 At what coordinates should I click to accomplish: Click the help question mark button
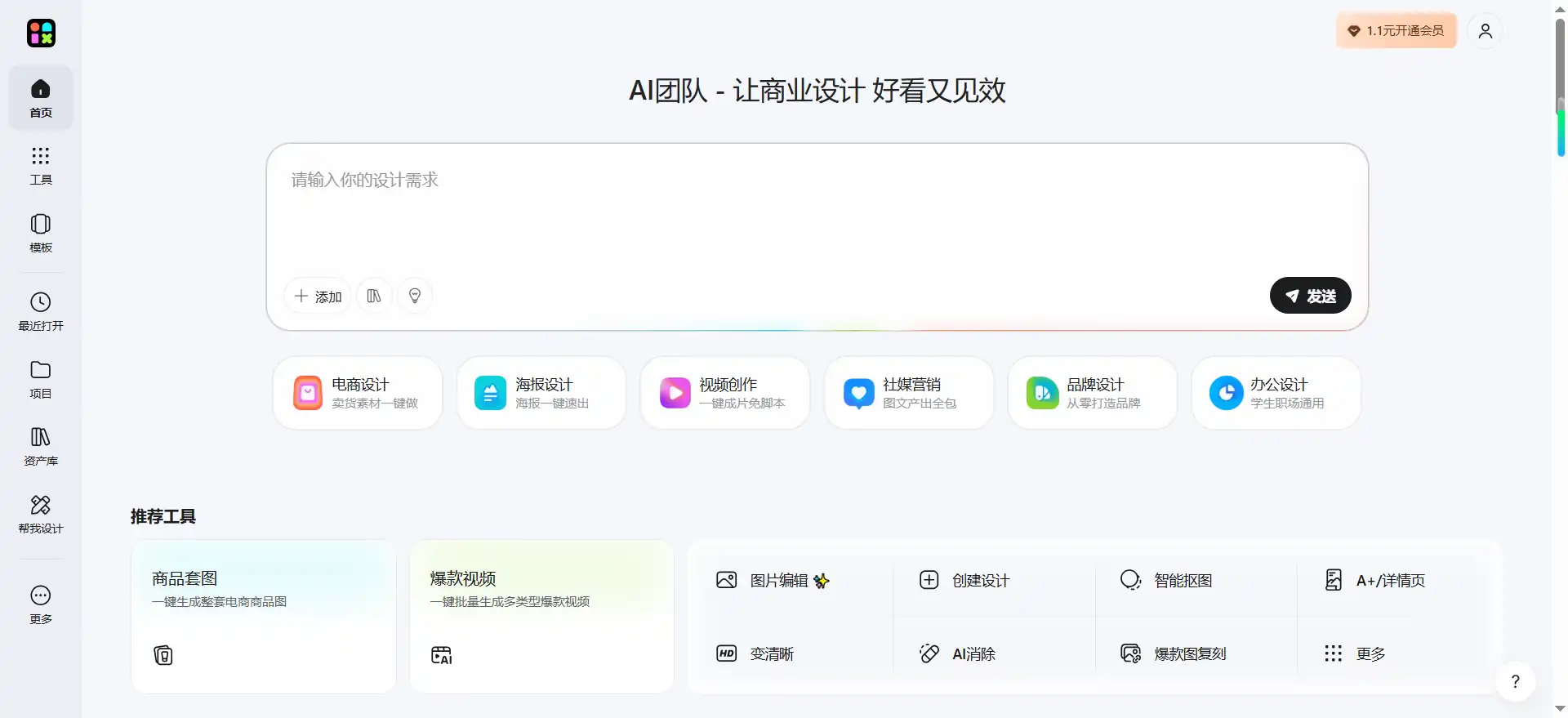click(1516, 681)
